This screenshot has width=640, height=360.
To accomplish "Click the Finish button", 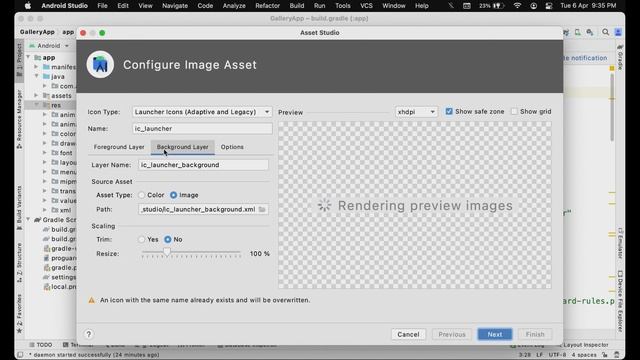I will click(x=535, y=334).
